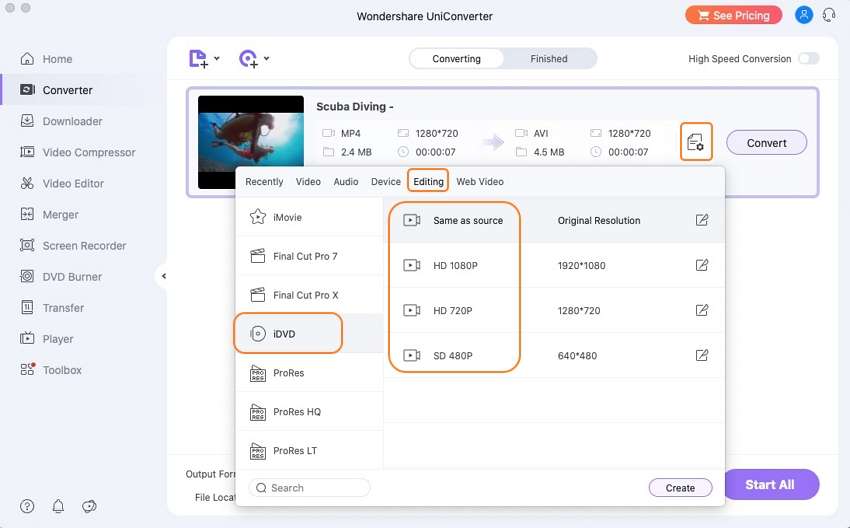Switch to the Finished tab
The width and height of the screenshot is (850, 528).
[x=549, y=59]
